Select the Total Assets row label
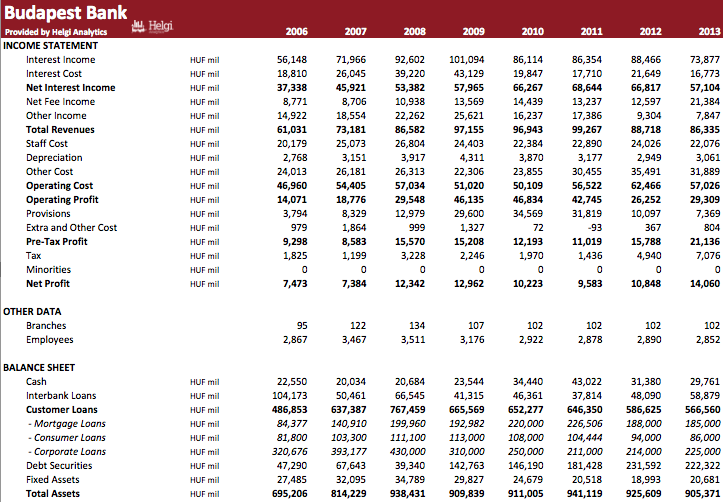Image resolution: width=724 pixels, height=502 pixels. click(53, 494)
